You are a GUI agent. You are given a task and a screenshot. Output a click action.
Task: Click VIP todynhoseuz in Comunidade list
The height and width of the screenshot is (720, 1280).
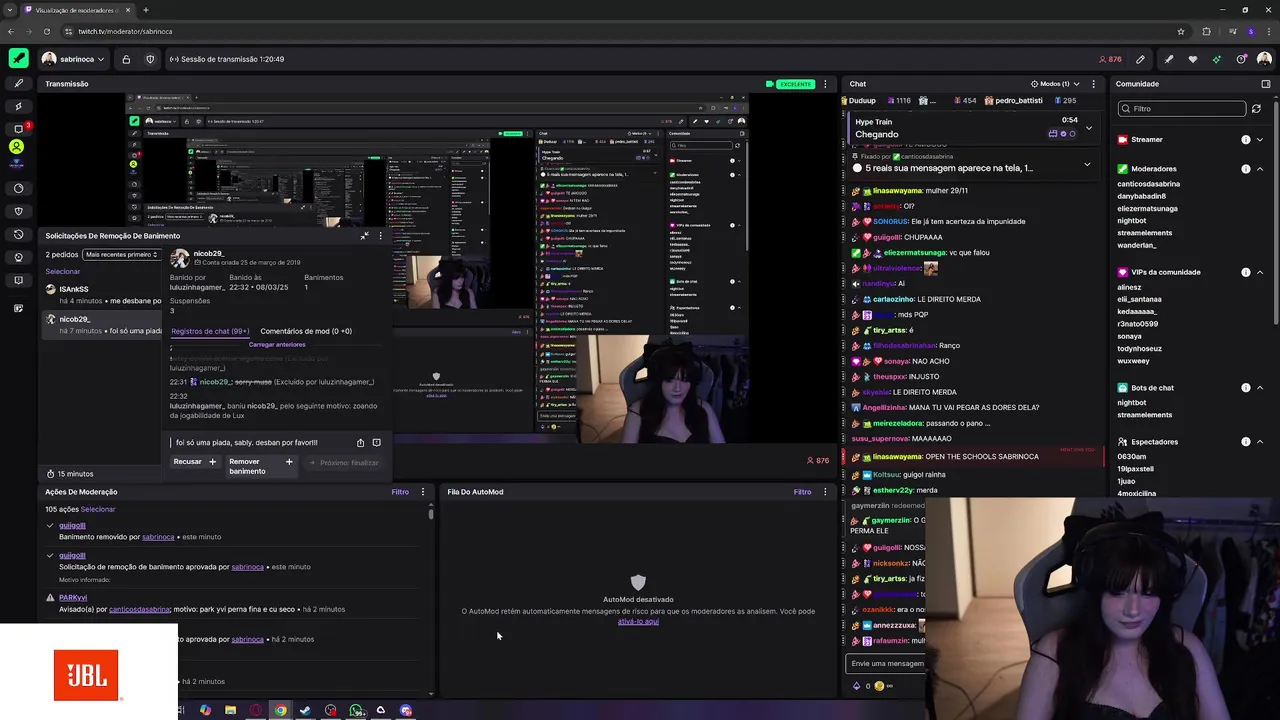(1139, 349)
